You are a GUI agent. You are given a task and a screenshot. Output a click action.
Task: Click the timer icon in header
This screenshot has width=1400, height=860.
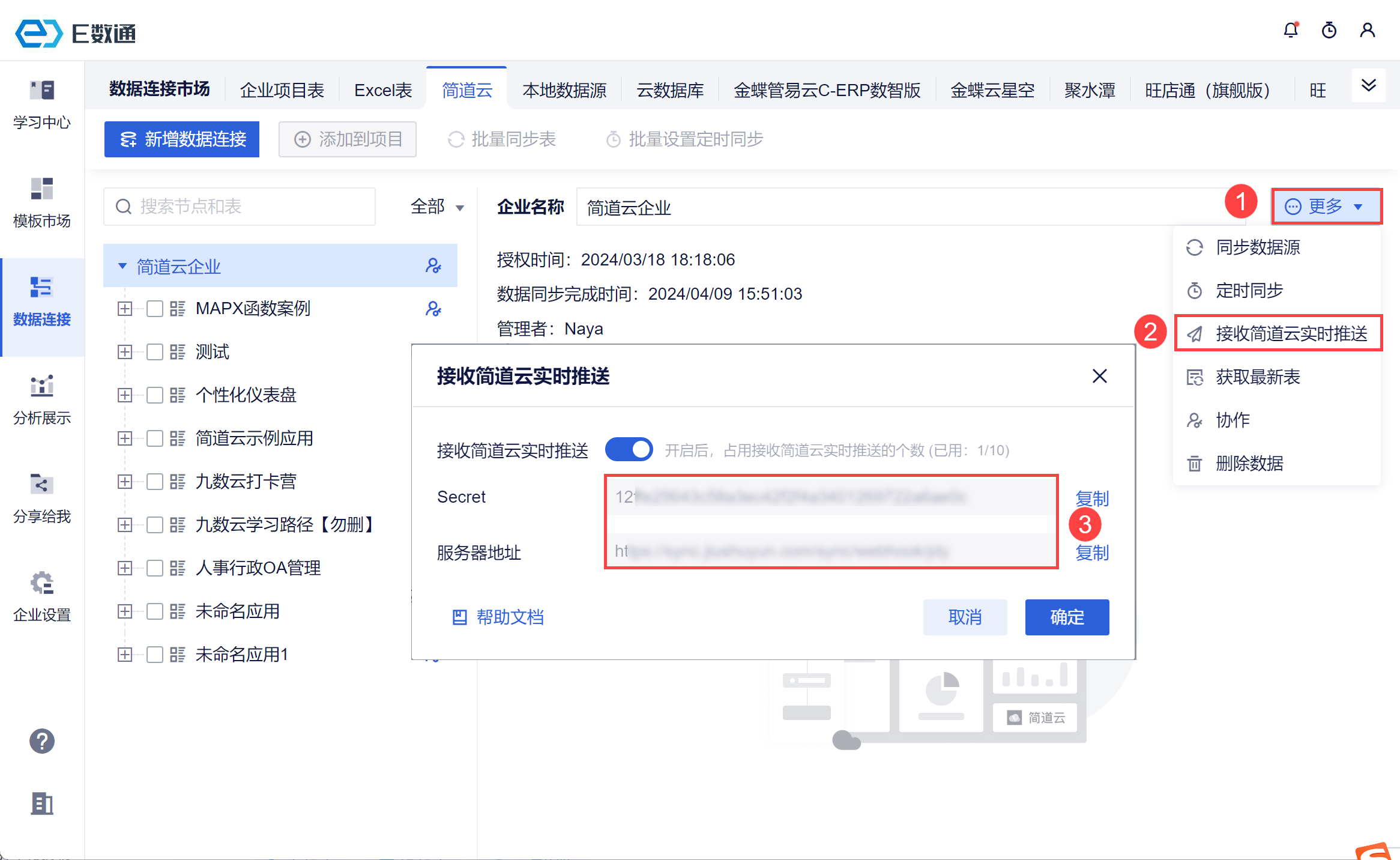[1329, 30]
